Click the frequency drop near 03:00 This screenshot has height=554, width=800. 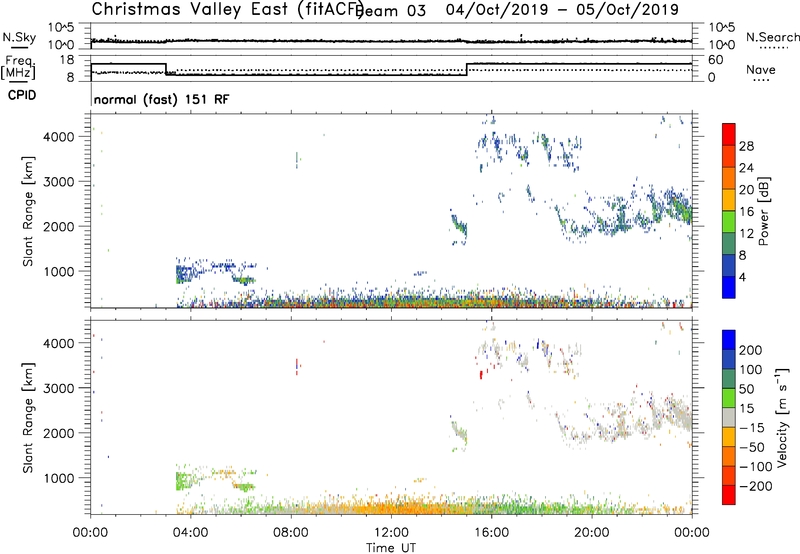pos(166,69)
